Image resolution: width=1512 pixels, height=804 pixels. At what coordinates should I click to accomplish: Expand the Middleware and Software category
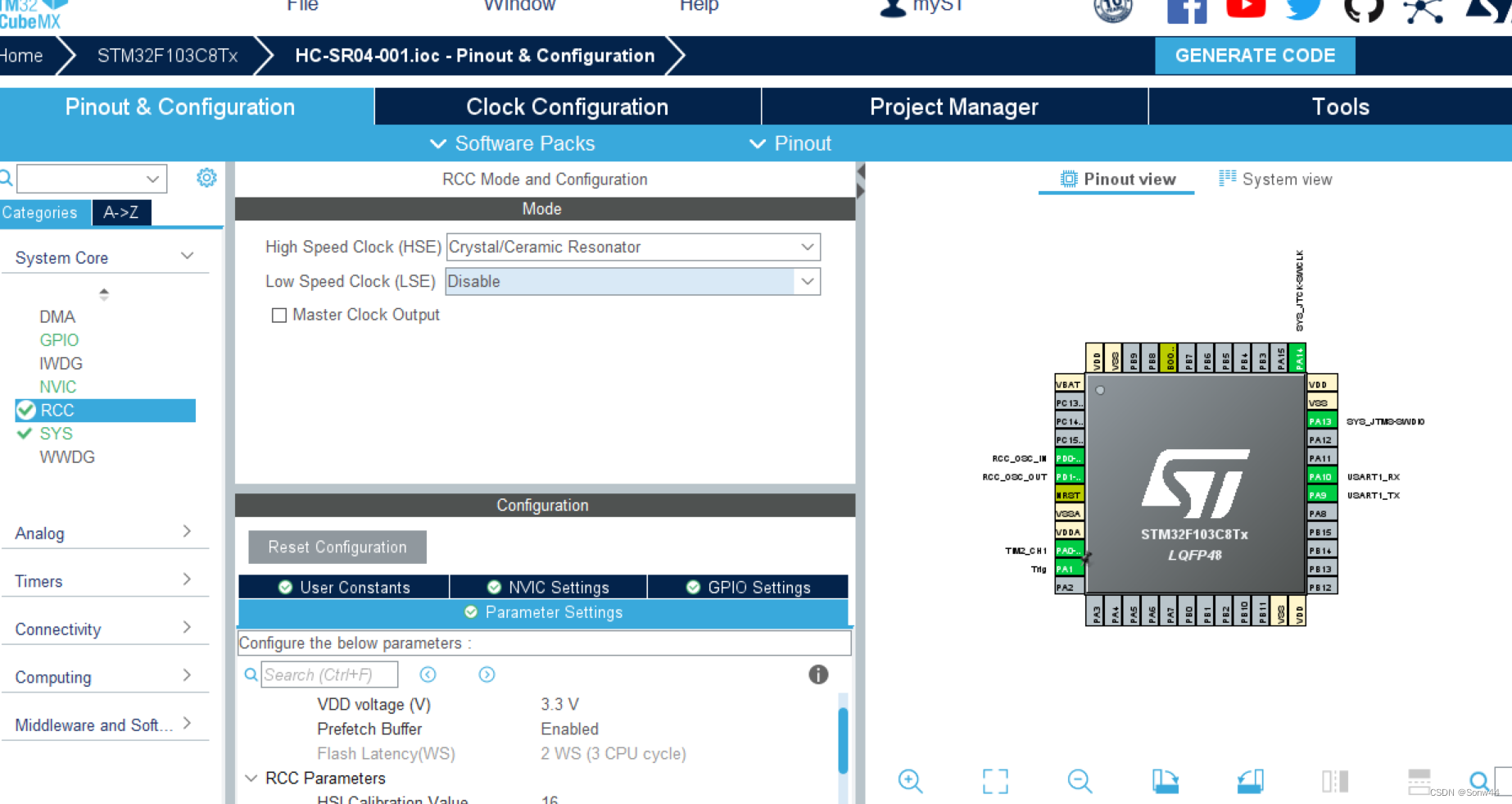pos(187,723)
